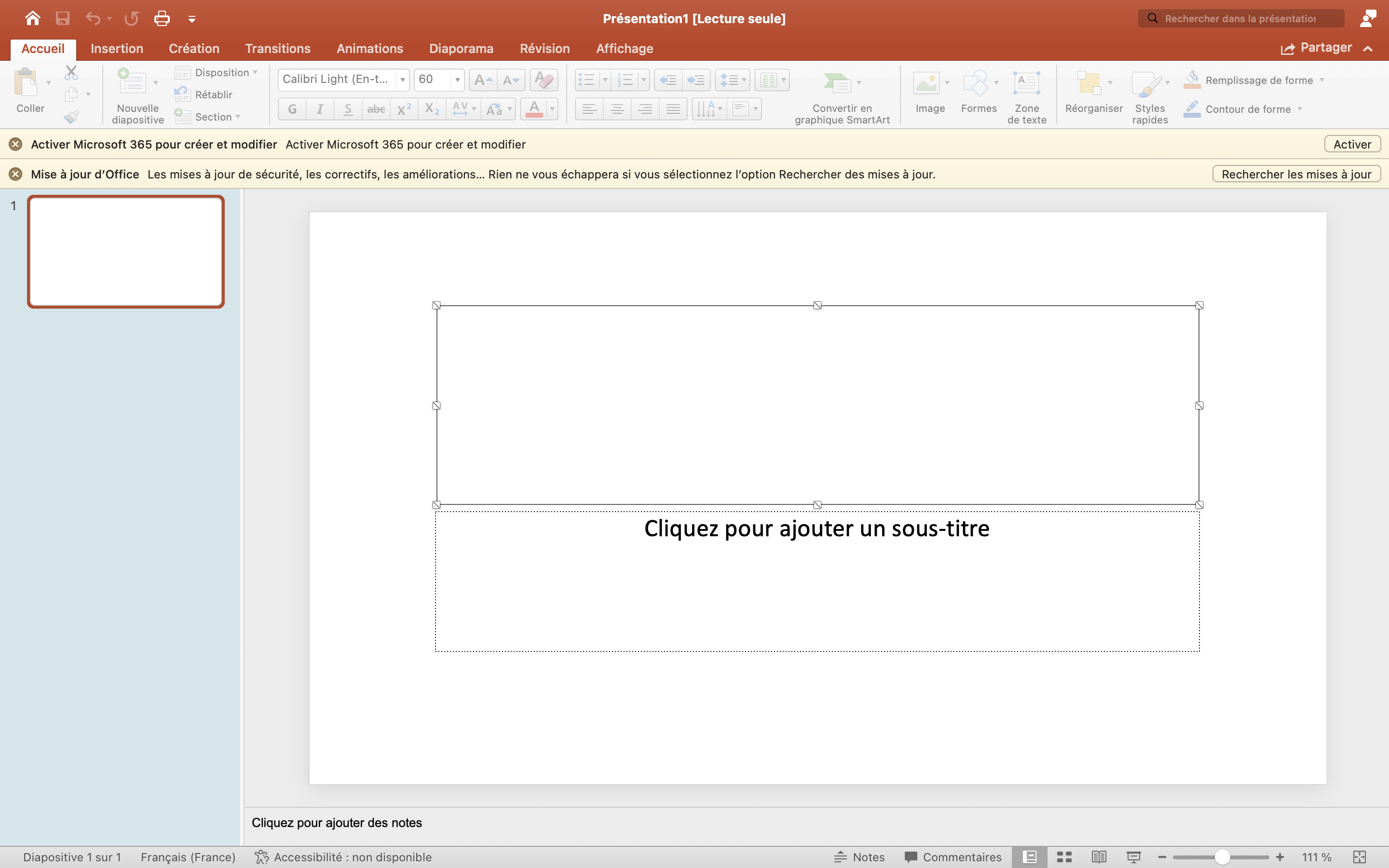Open the font size dropdown

[457, 80]
